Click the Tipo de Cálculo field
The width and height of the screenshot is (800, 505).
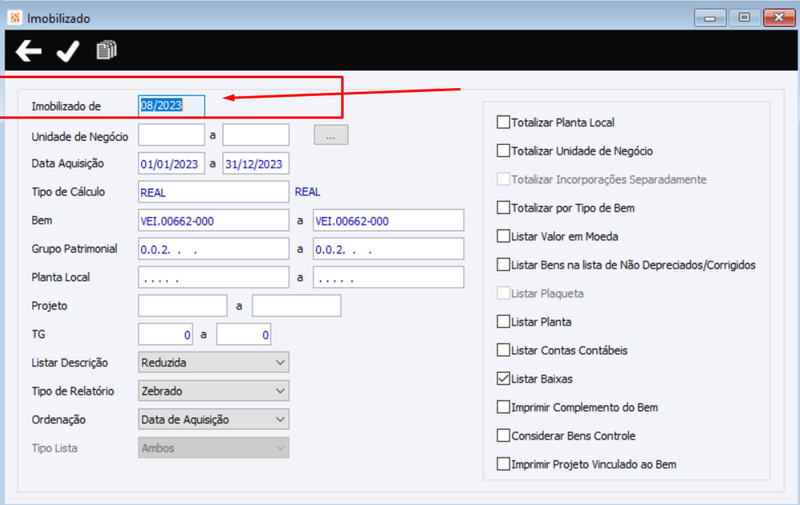coord(213,192)
